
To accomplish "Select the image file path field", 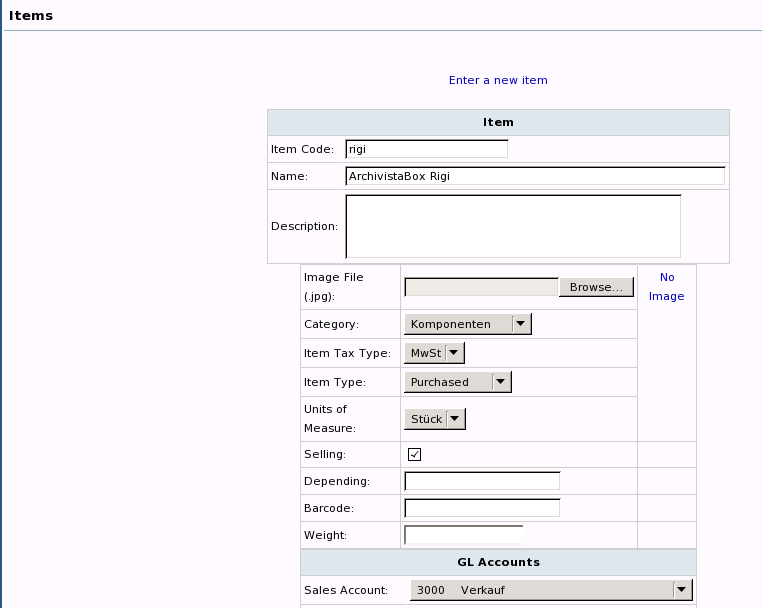I will click(482, 287).
